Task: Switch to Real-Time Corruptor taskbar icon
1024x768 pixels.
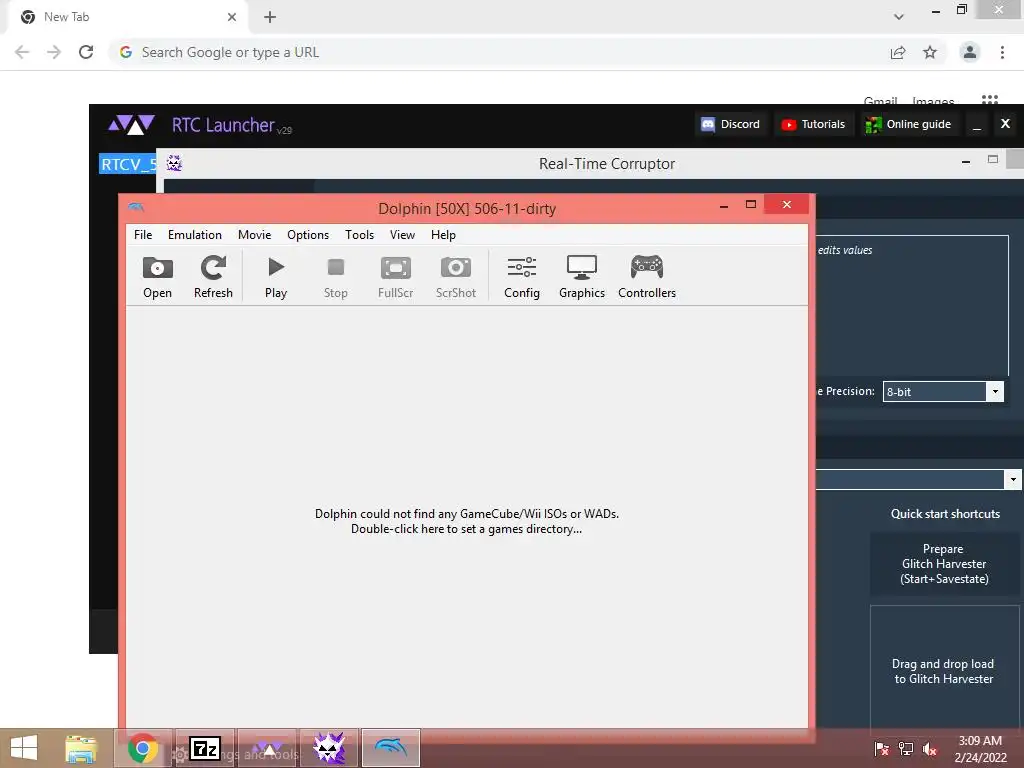Action: [x=329, y=748]
